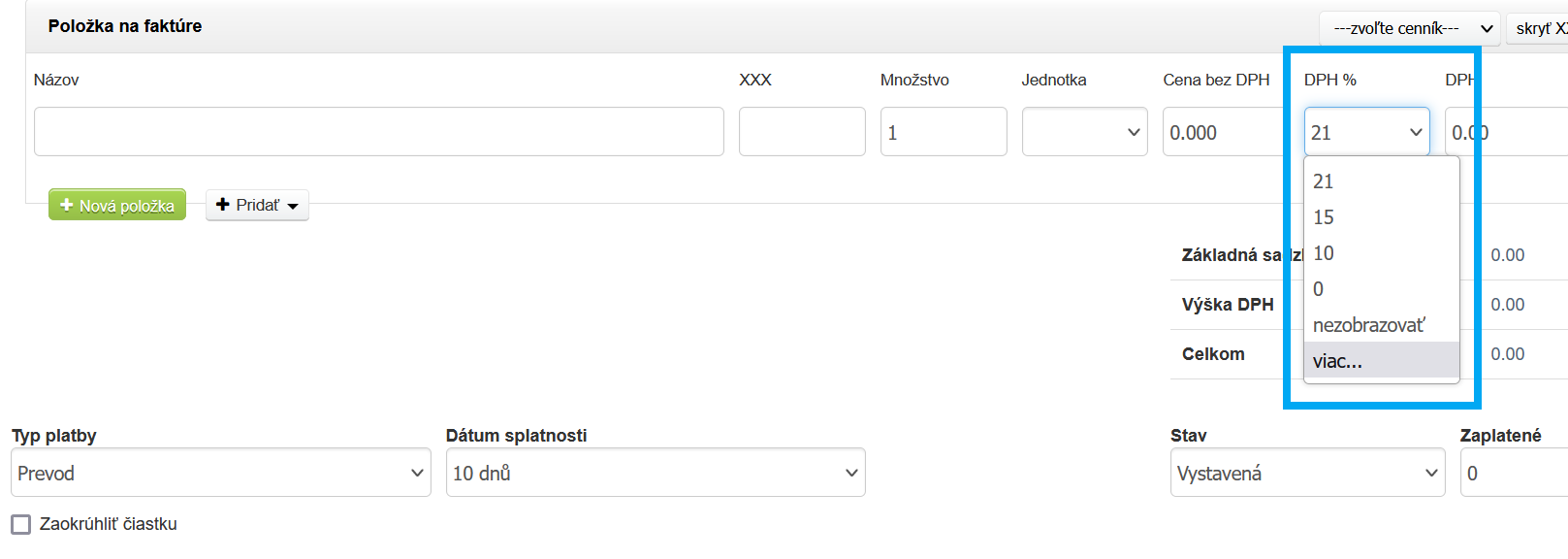The height and width of the screenshot is (559, 1568).
Task: Click the green Nová položka button
Action: 117,205
